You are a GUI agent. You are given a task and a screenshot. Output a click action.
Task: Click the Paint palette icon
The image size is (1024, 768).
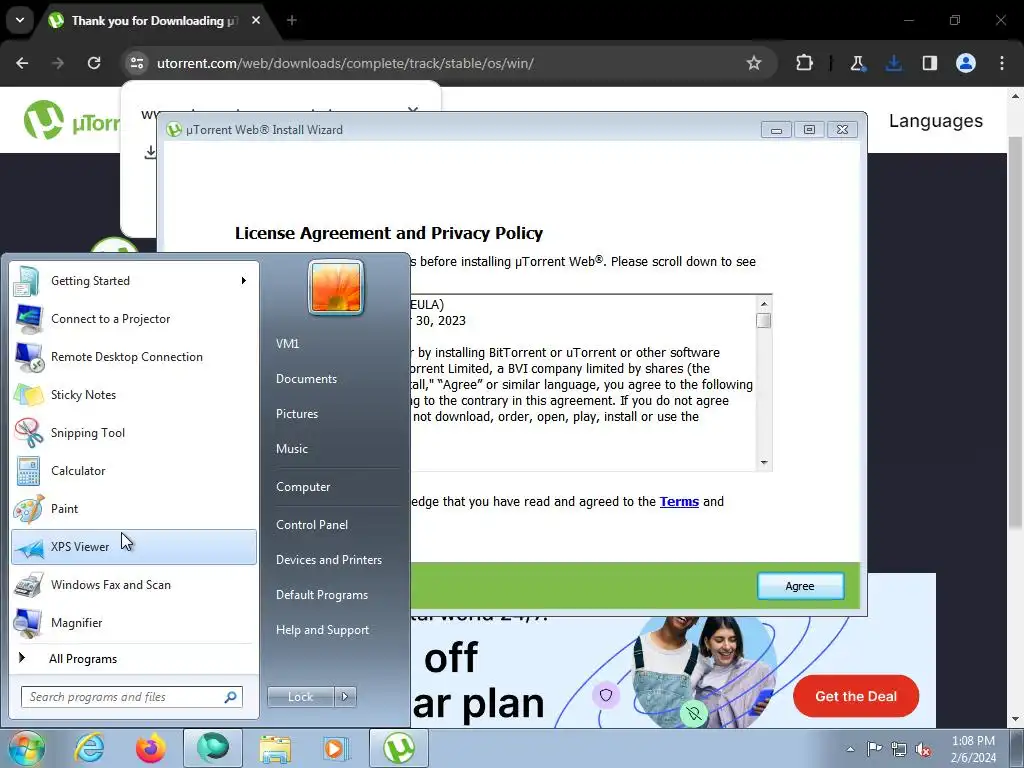coord(28,509)
